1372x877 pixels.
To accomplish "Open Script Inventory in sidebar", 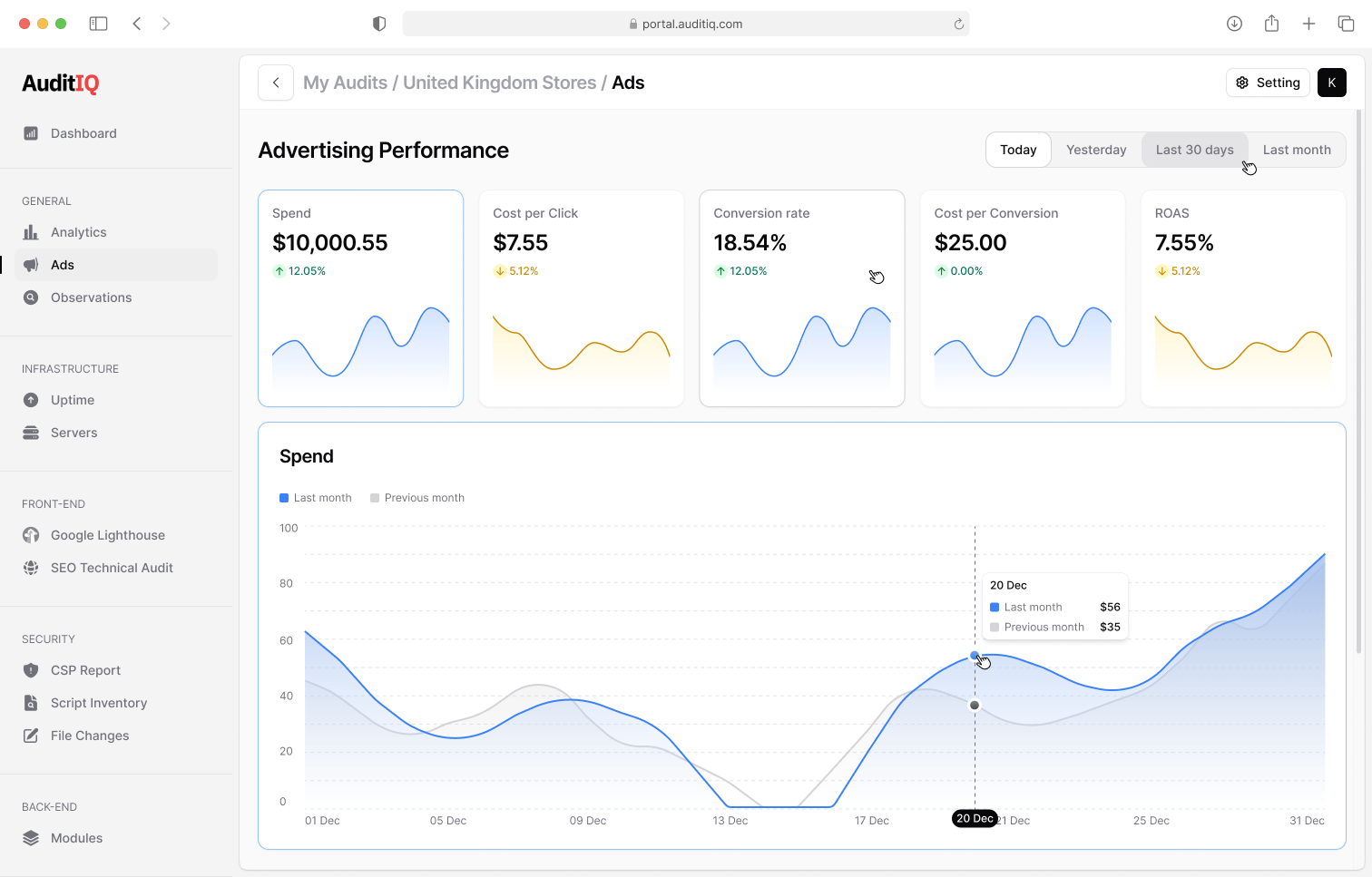I will 116,703.
